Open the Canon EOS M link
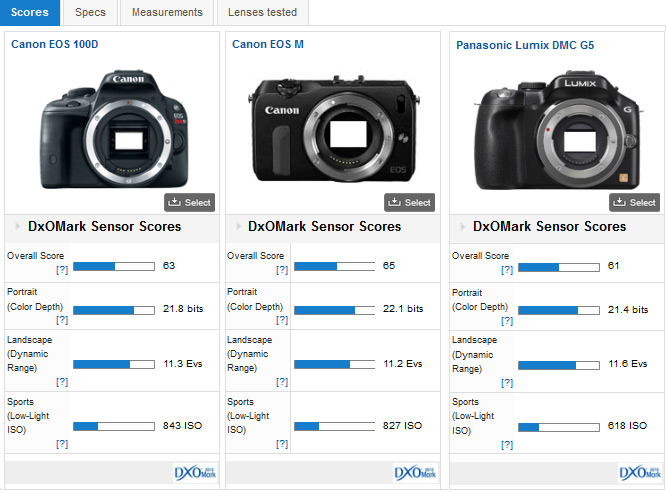The height and width of the screenshot is (492, 666). tap(268, 44)
